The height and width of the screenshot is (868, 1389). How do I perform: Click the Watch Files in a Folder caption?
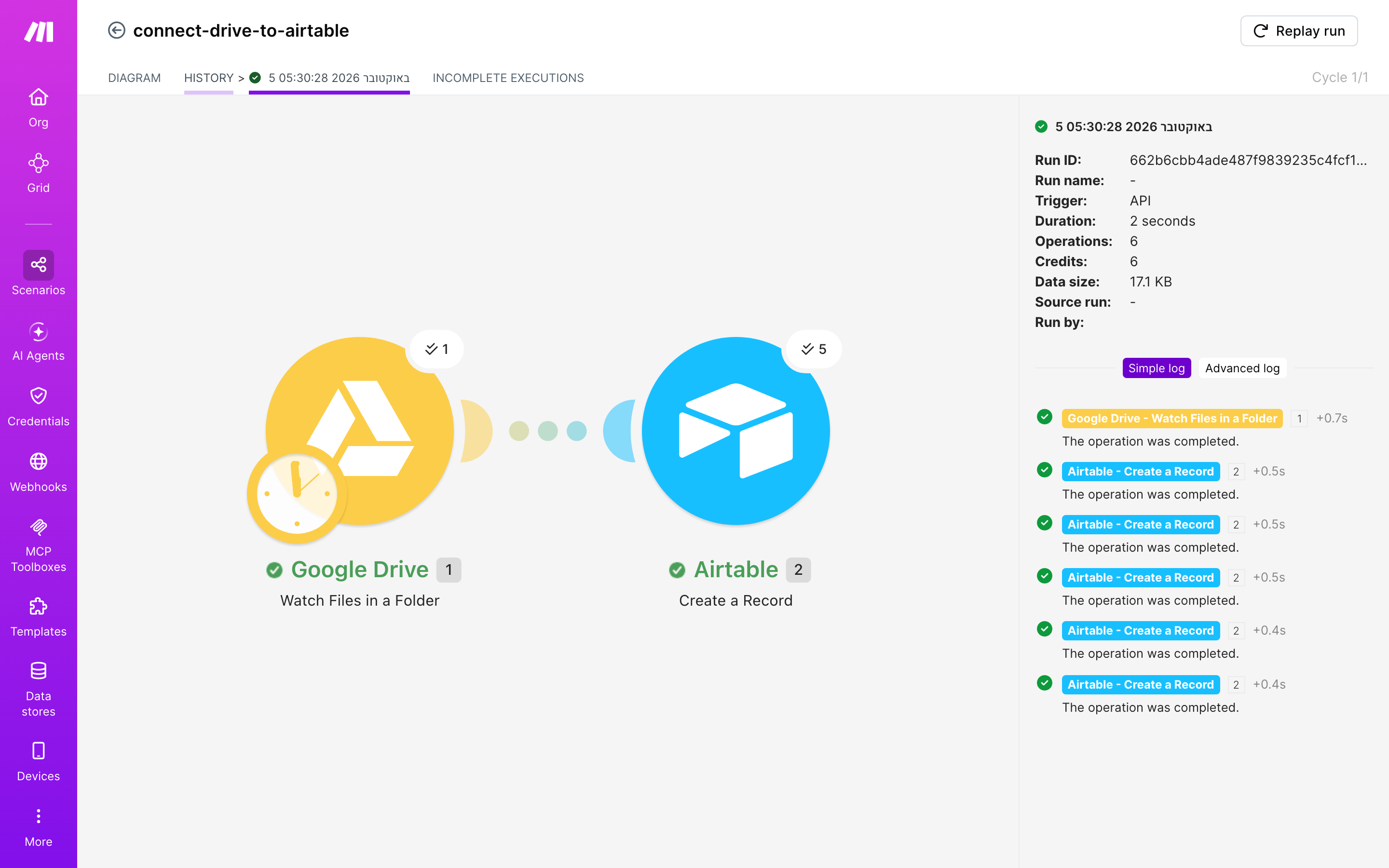pyautogui.click(x=359, y=600)
